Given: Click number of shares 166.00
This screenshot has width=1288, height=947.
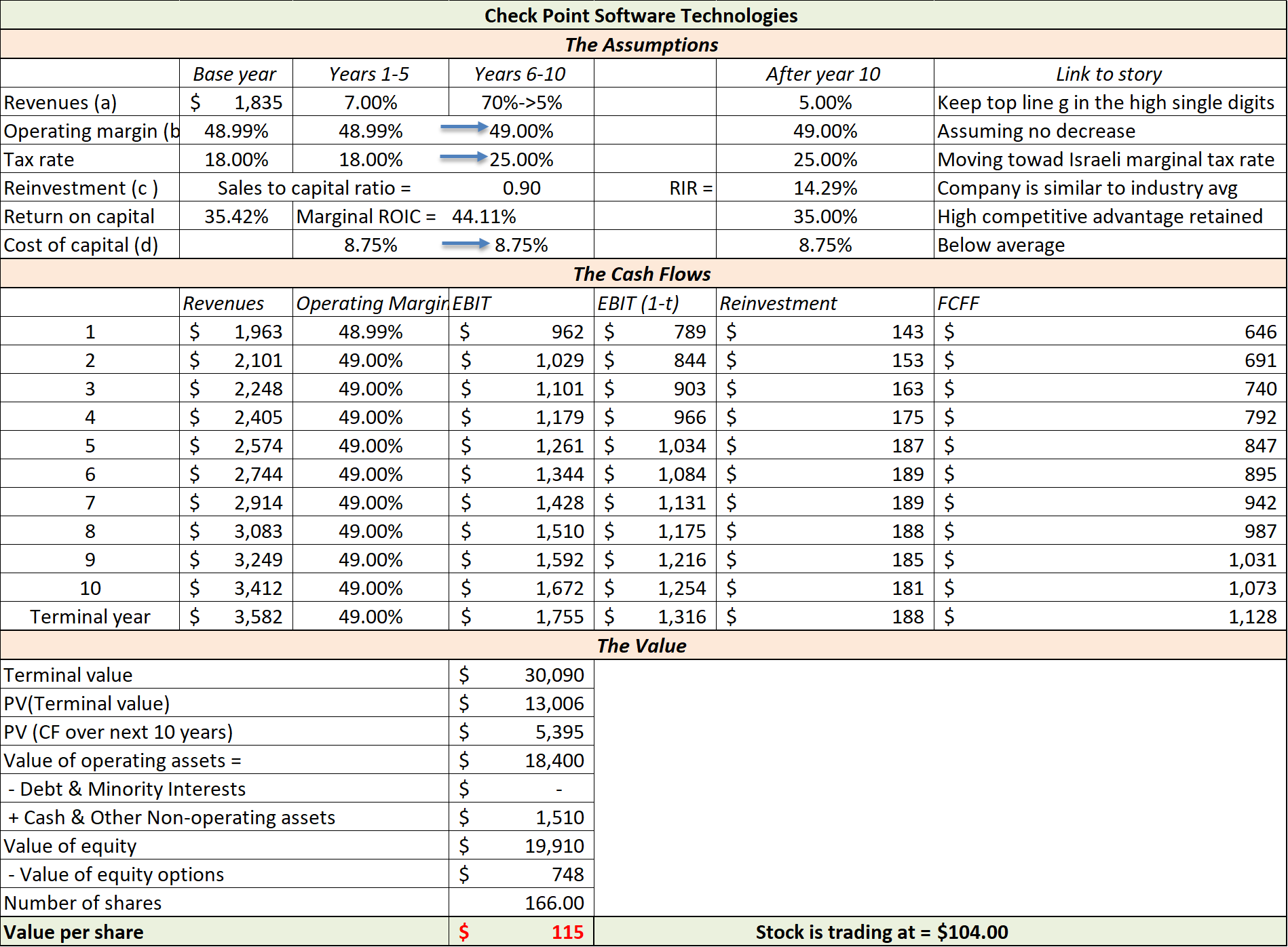Looking at the screenshot, I should [x=554, y=903].
